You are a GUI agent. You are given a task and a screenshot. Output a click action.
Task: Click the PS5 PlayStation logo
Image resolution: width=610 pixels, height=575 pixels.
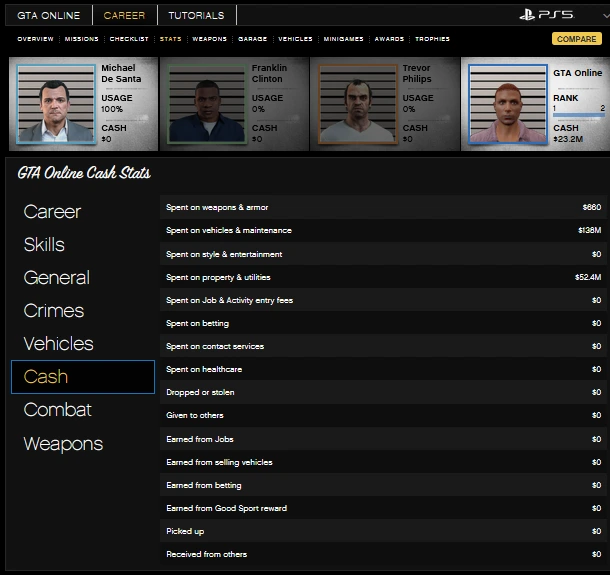pos(547,15)
